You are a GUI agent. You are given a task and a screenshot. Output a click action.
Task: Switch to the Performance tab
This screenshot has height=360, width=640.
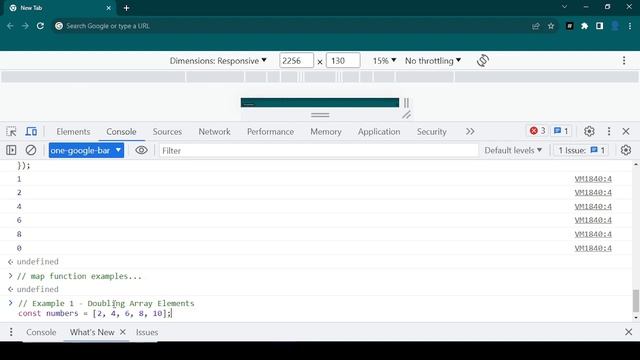click(270, 132)
